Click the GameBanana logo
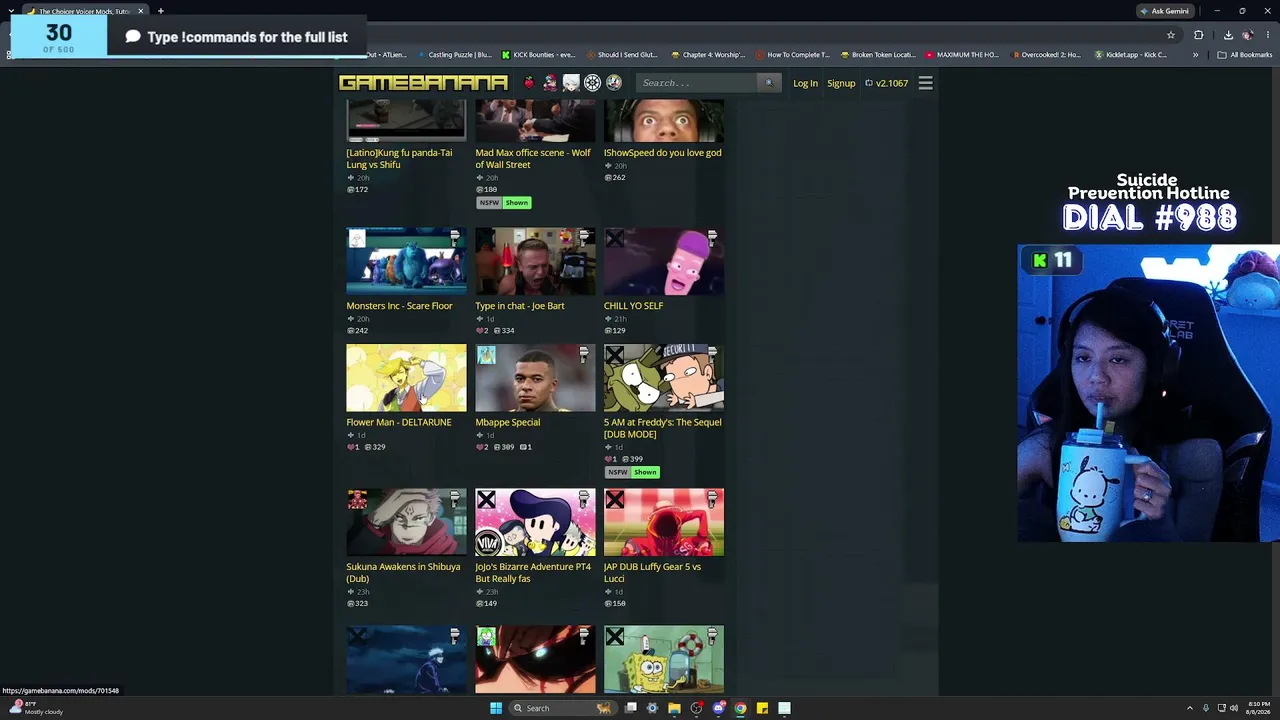This screenshot has width=1280, height=720. tap(423, 83)
